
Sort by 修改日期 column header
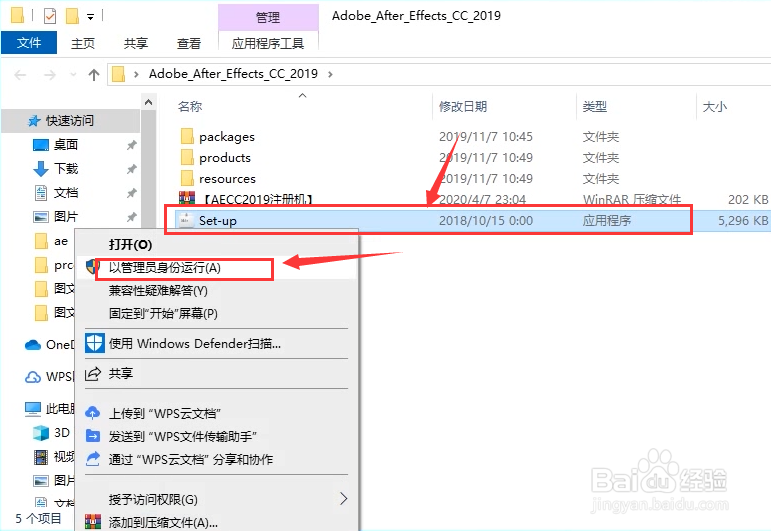[462, 106]
